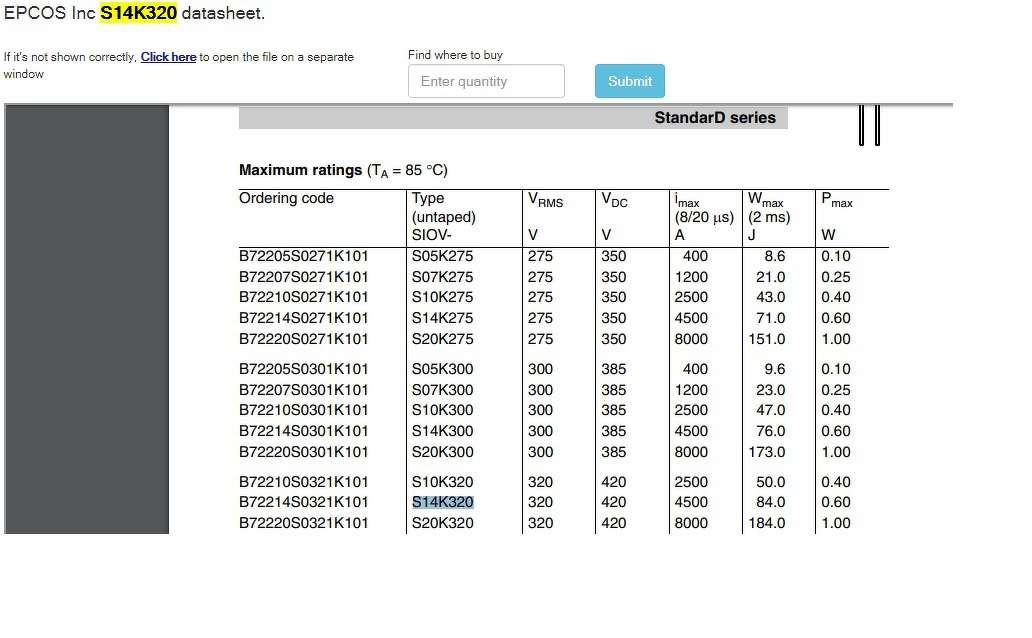
Task: Click the Wmax value 23.0
Action: click(771, 390)
